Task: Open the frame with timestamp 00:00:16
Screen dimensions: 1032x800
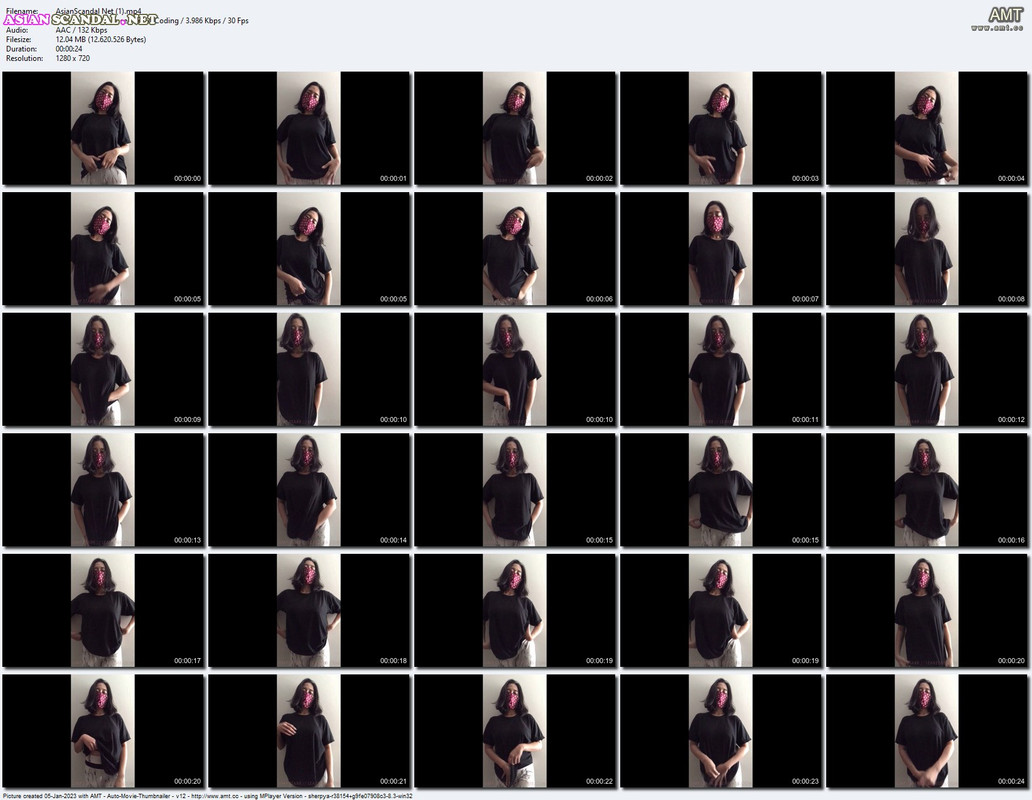Action: click(x=927, y=490)
